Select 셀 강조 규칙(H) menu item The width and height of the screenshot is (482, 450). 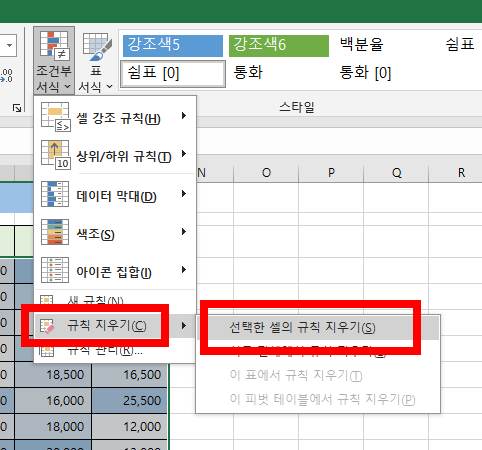tap(115, 117)
